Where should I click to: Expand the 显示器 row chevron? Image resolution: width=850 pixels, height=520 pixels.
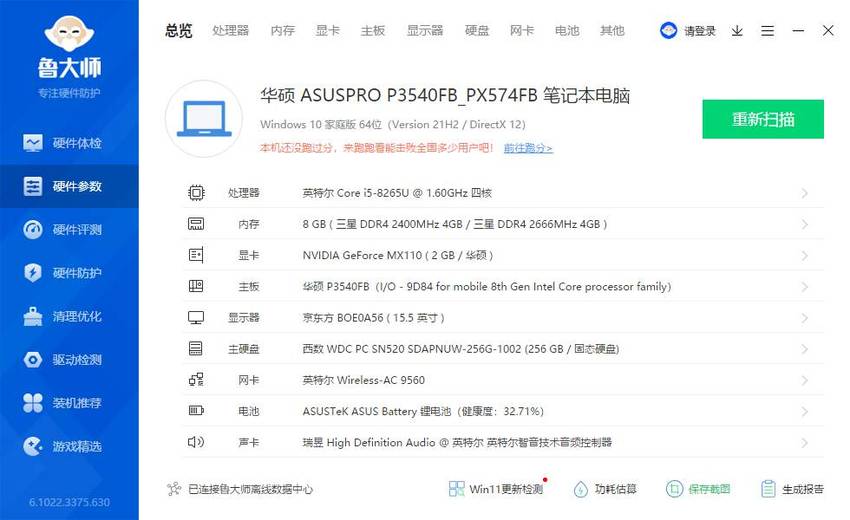pos(804,318)
